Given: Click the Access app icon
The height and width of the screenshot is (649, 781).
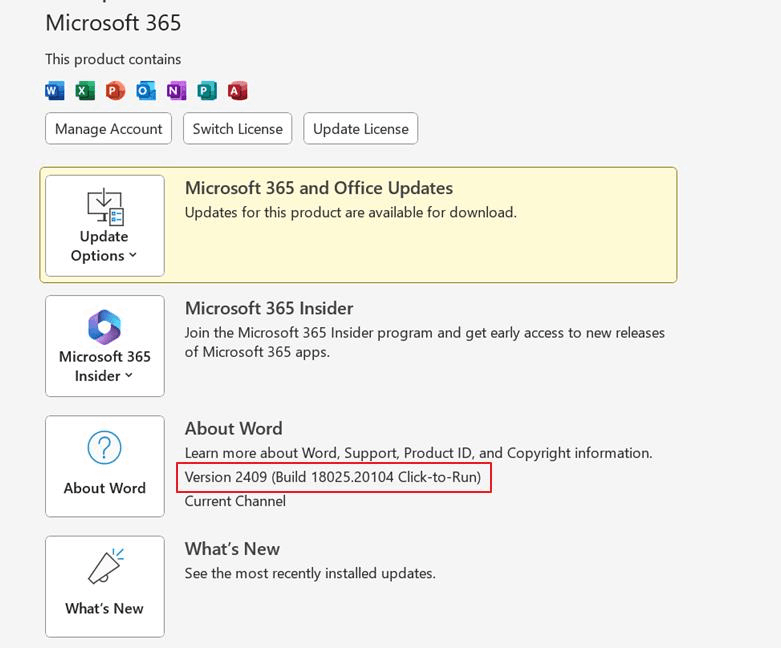Looking at the screenshot, I should pos(238,91).
